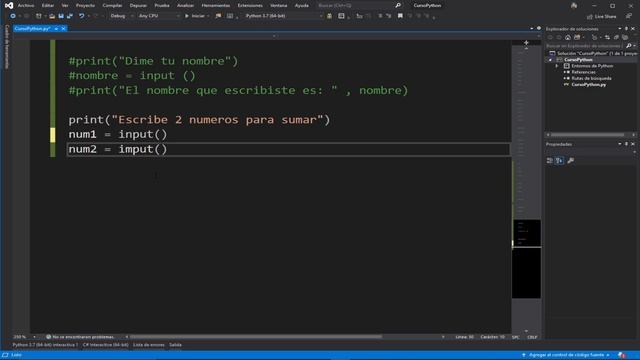The height and width of the screenshot is (360, 640).
Task: Click the save all toolbar icon
Action: [x=70, y=16]
